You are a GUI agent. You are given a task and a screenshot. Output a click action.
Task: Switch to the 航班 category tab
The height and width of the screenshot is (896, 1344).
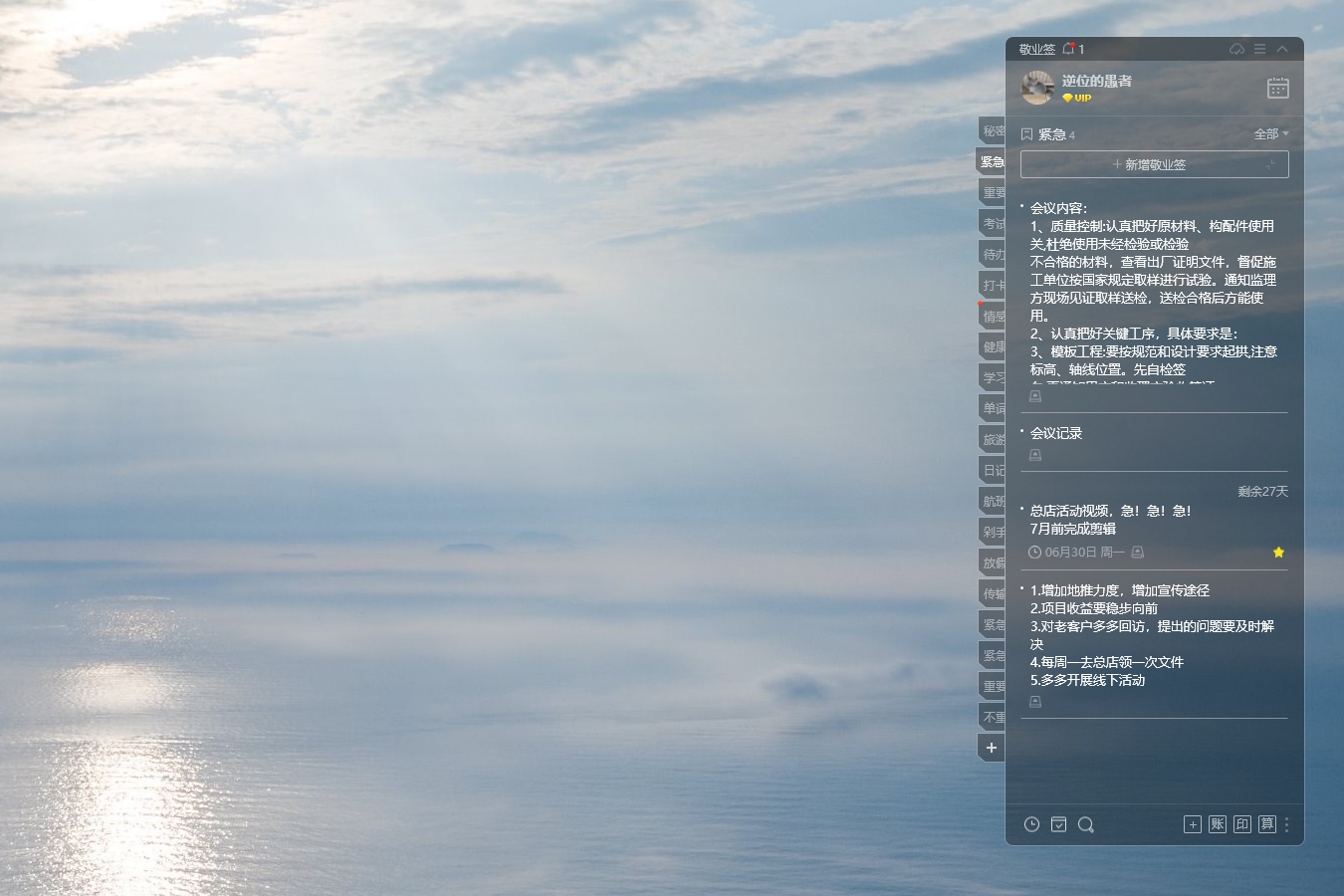pyautogui.click(x=992, y=502)
